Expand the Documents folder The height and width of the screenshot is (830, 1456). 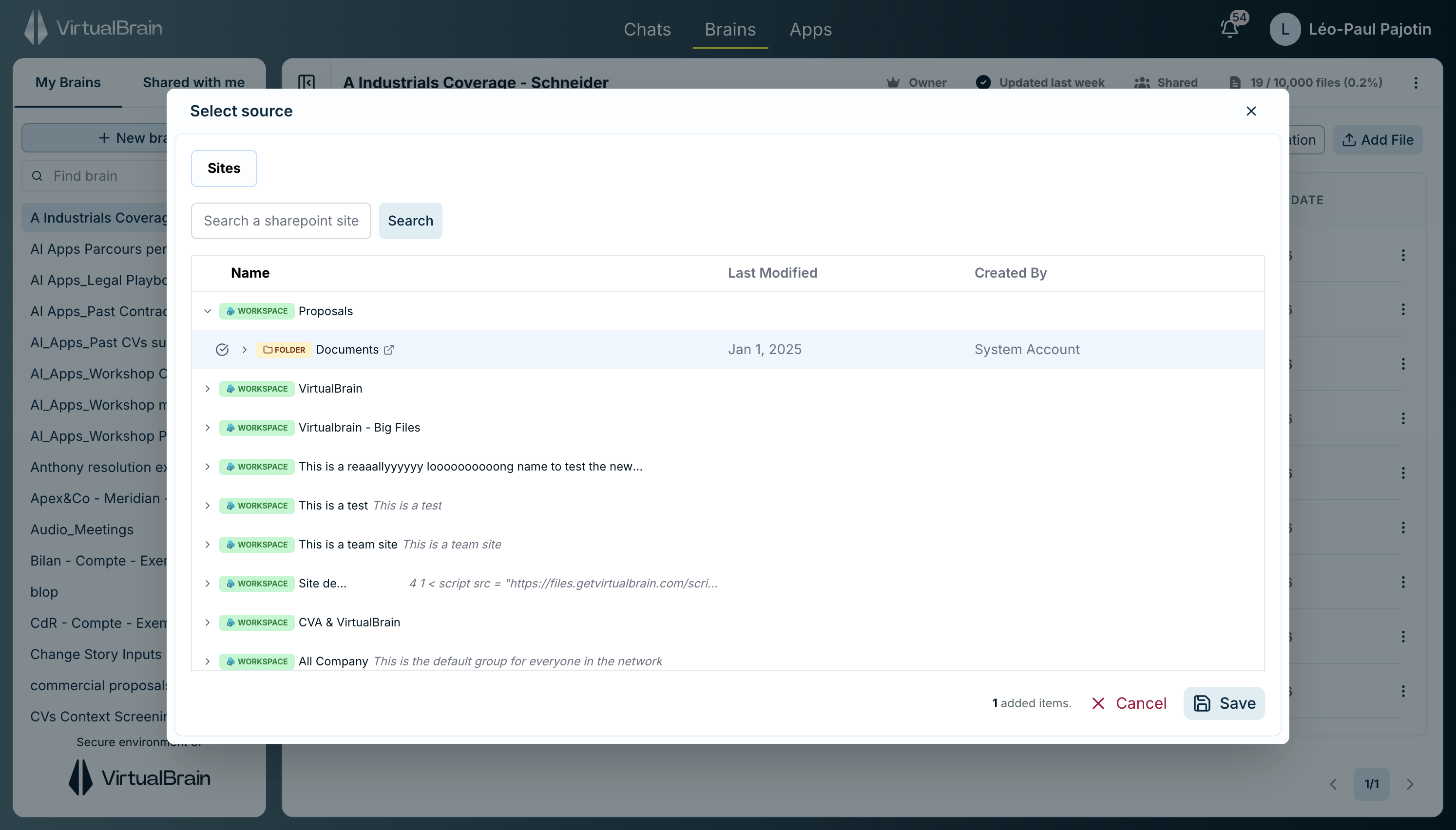(x=245, y=349)
